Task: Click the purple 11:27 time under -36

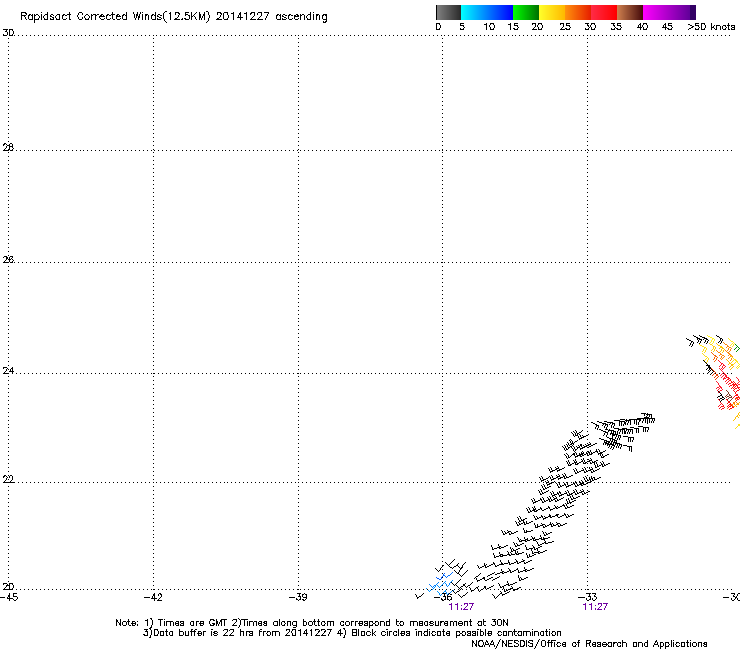Action: pyautogui.click(x=461, y=607)
